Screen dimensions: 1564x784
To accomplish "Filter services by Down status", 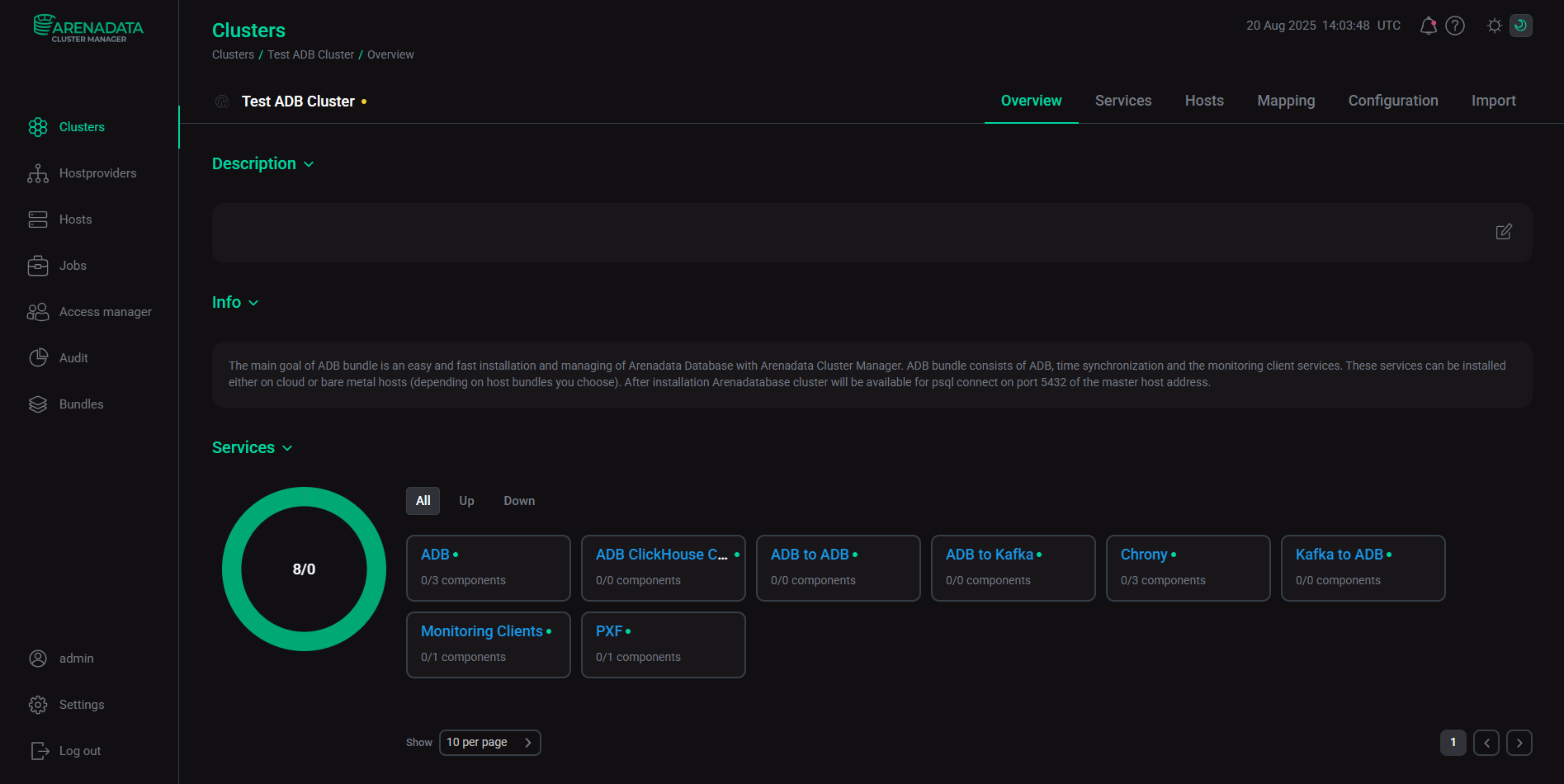I will 519,501.
